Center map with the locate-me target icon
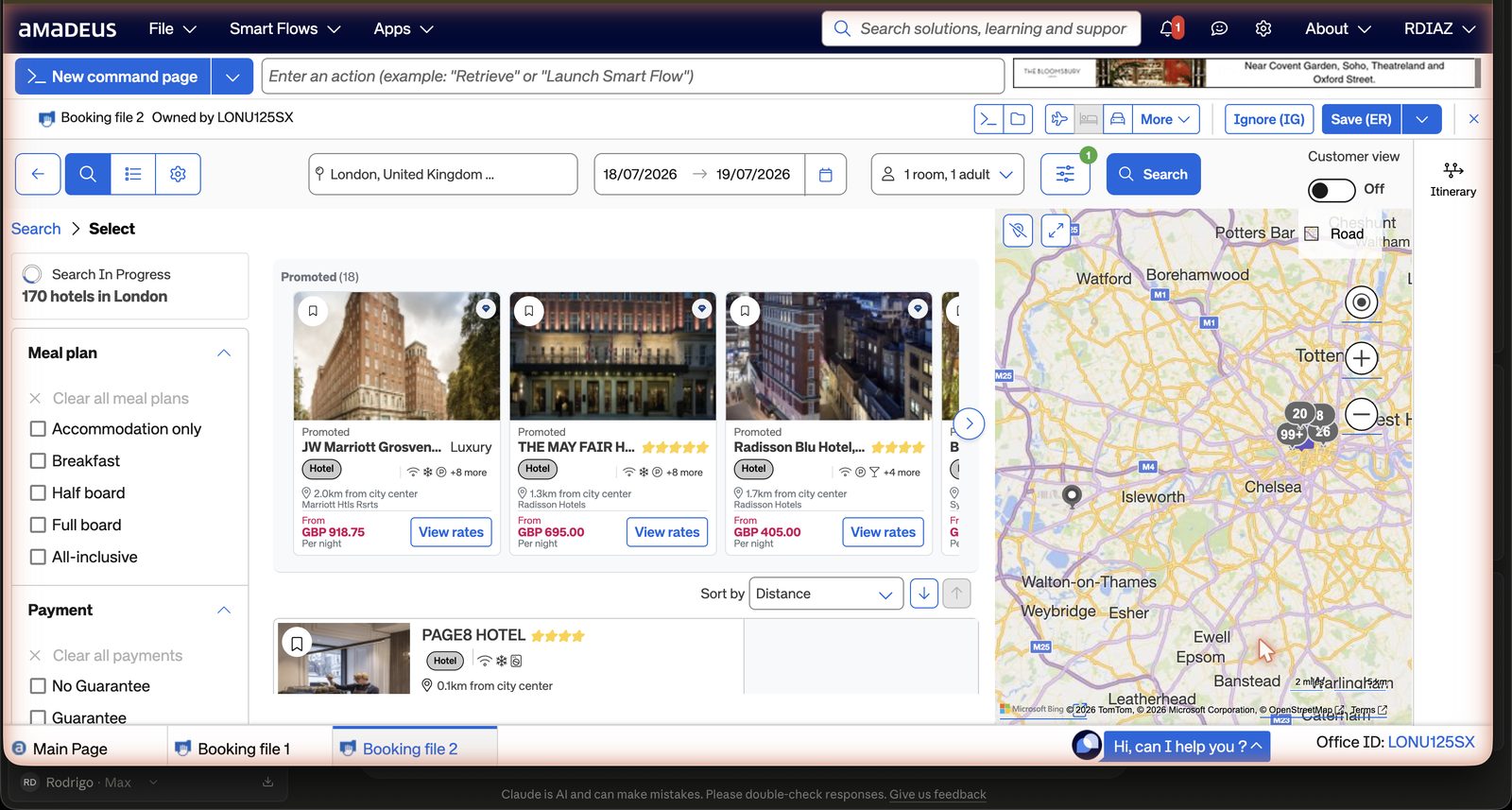 [x=1361, y=302]
